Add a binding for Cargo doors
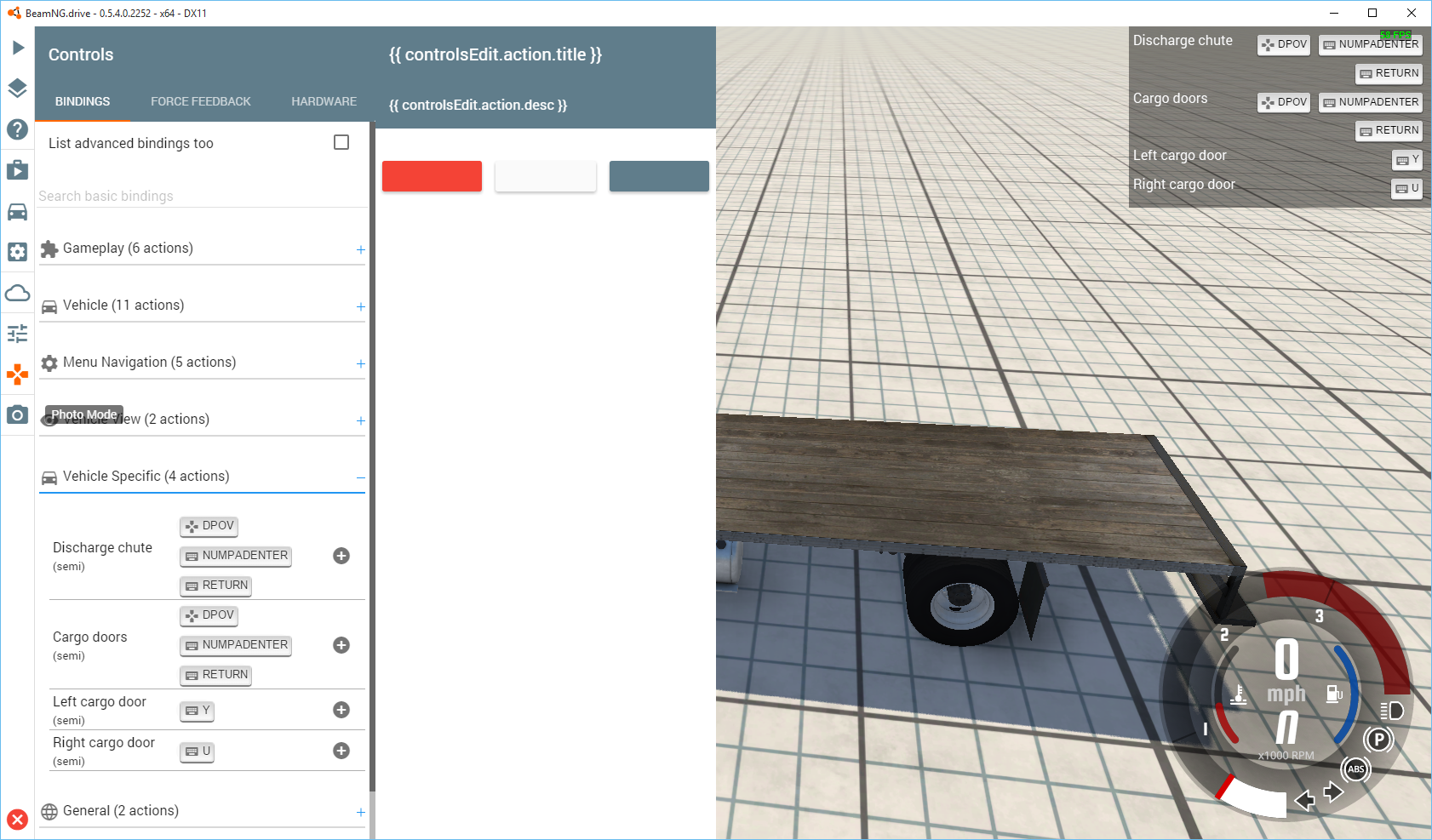This screenshot has height=840, width=1432. [341, 645]
